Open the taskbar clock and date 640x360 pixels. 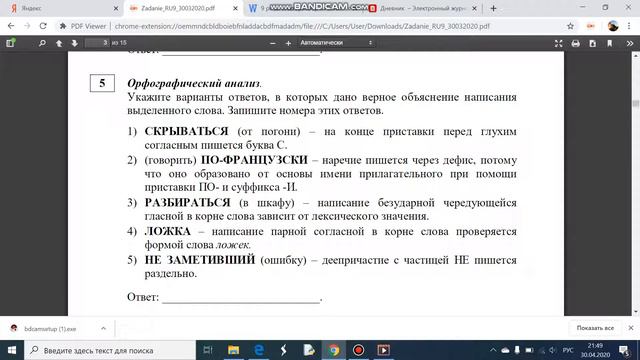[596, 350]
